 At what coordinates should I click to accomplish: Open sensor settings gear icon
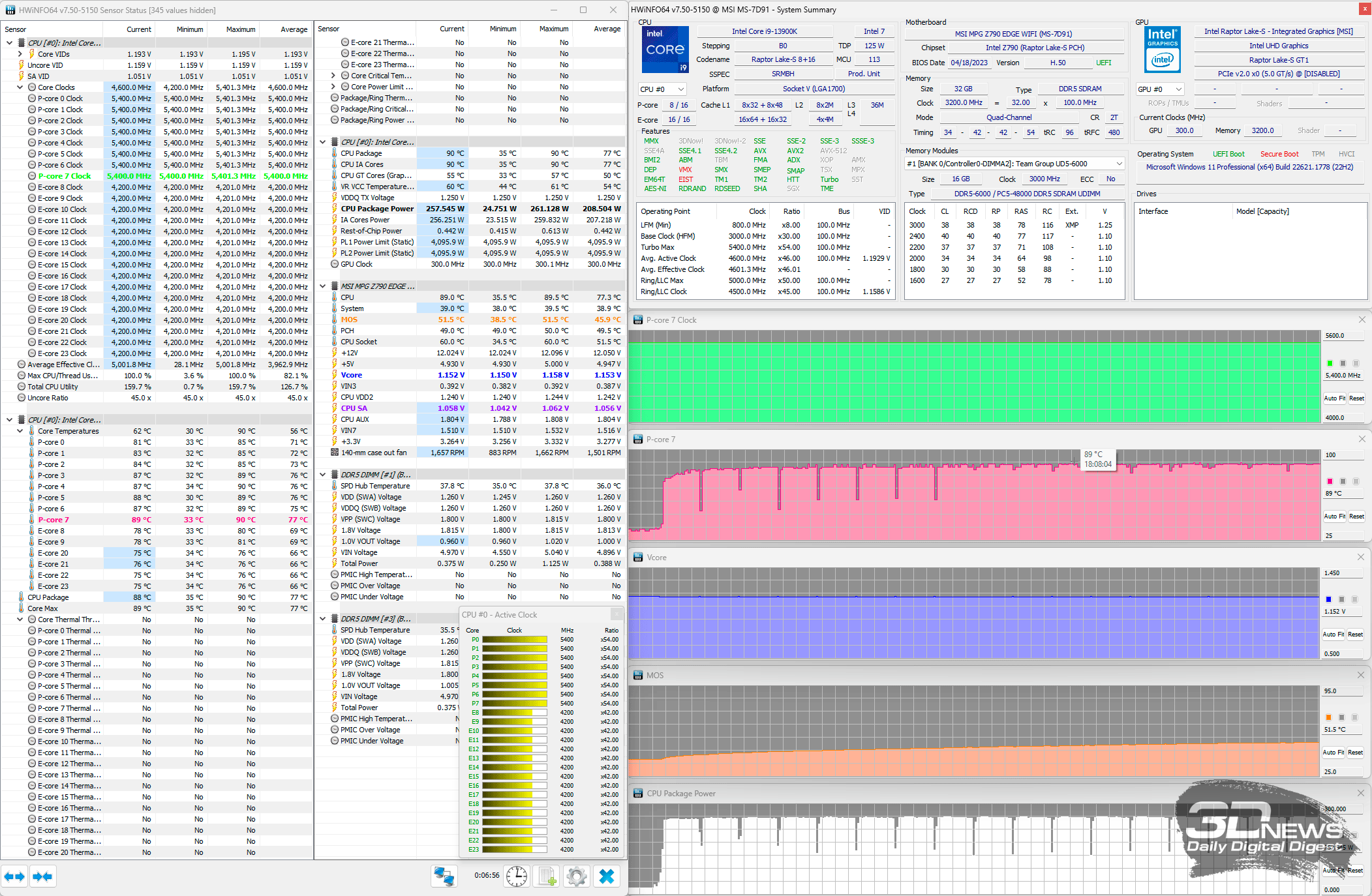(x=577, y=876)
